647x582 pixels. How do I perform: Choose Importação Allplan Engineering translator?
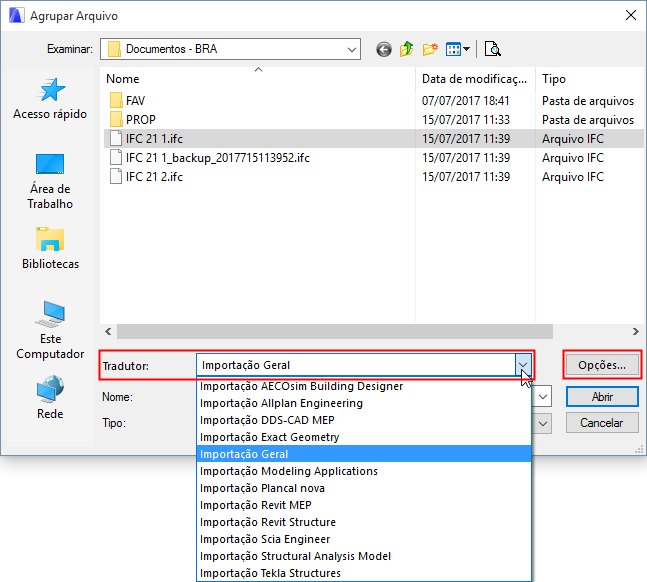(364, 403)
